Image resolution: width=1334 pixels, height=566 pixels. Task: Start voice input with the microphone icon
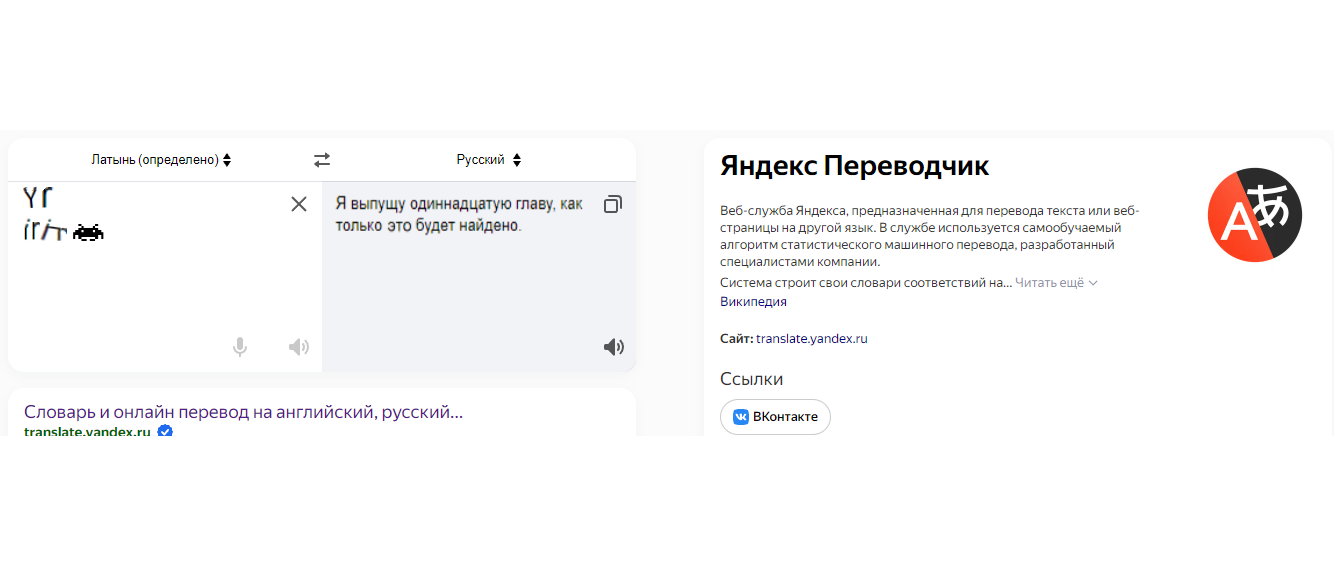click(240, 347)
